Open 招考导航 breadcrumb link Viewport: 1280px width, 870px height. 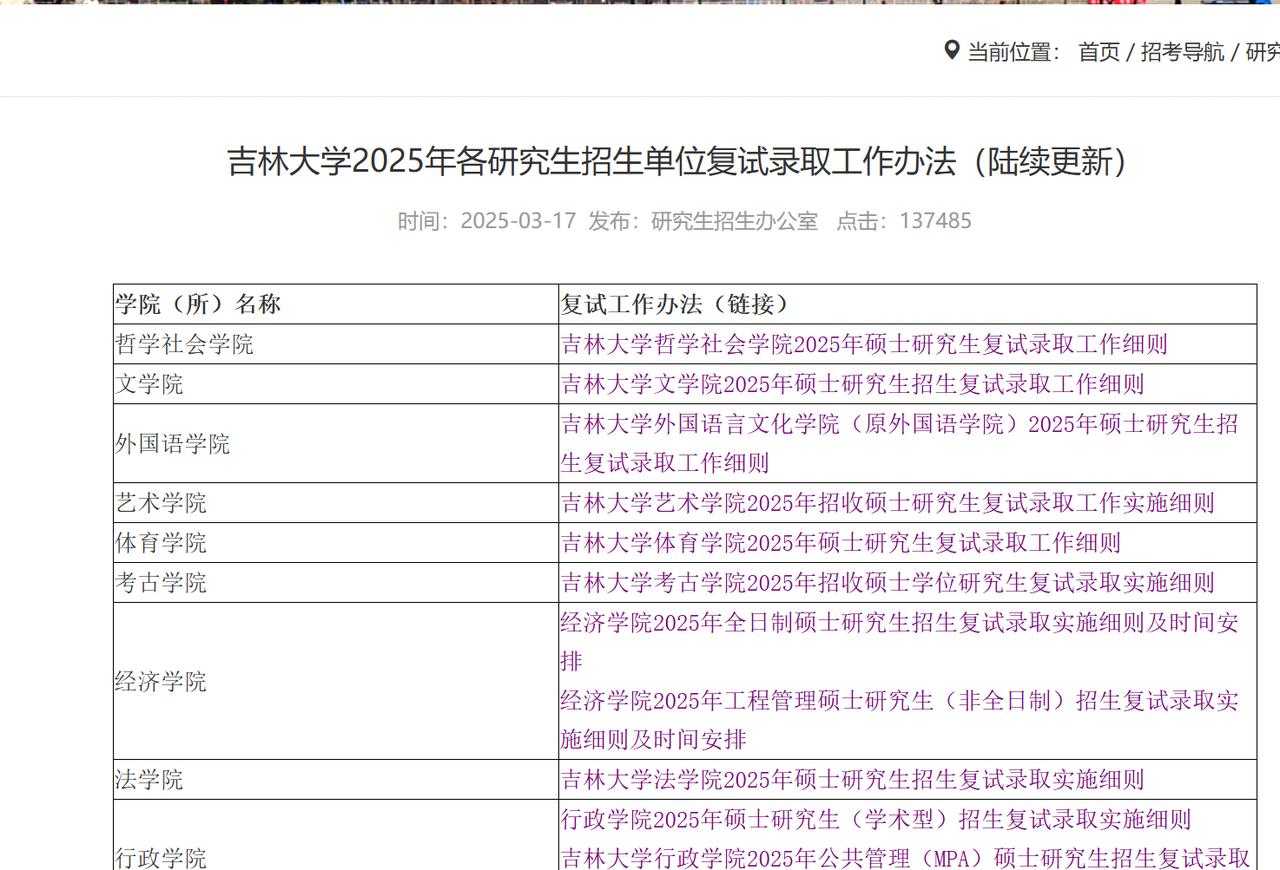point(1182,52)
